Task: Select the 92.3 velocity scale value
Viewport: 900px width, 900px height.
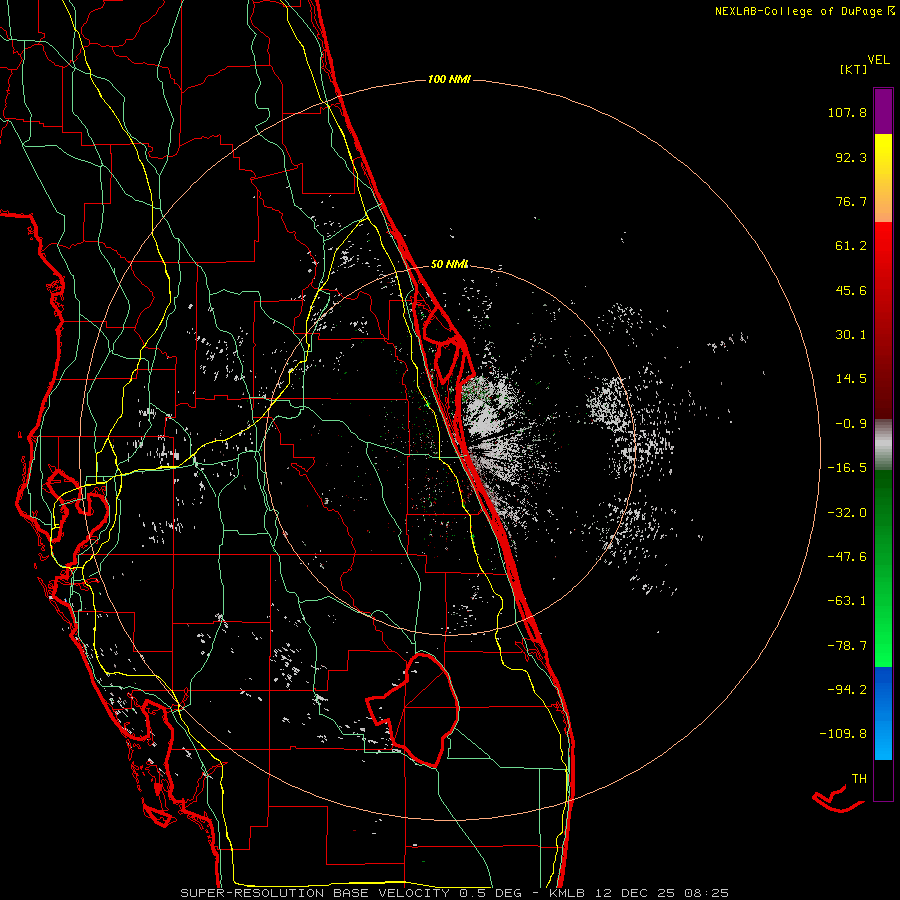Action: pos(851,157)
